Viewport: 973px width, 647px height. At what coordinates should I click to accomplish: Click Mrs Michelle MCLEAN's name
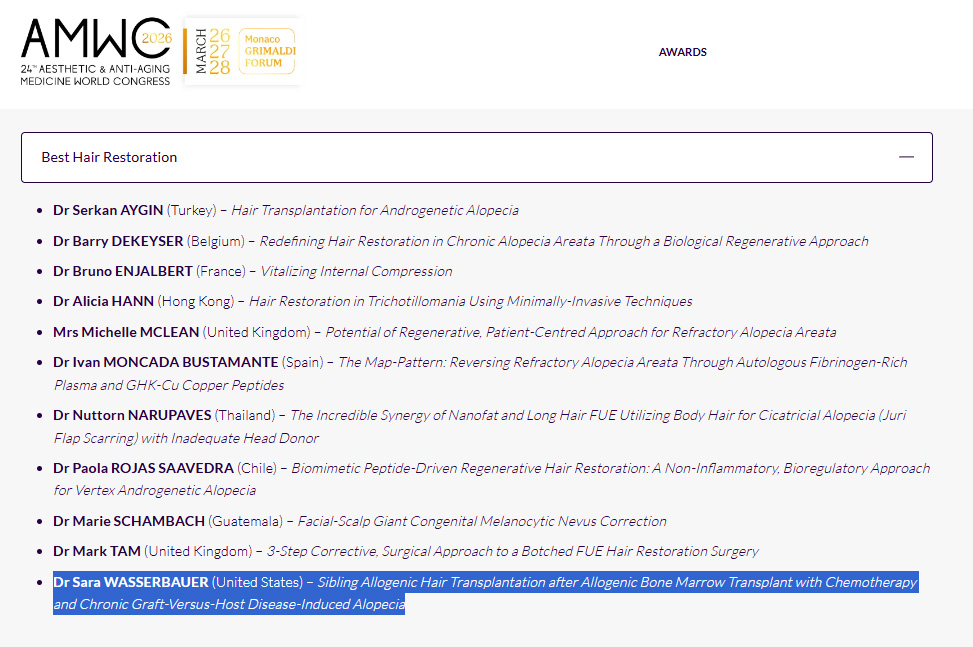126,332
